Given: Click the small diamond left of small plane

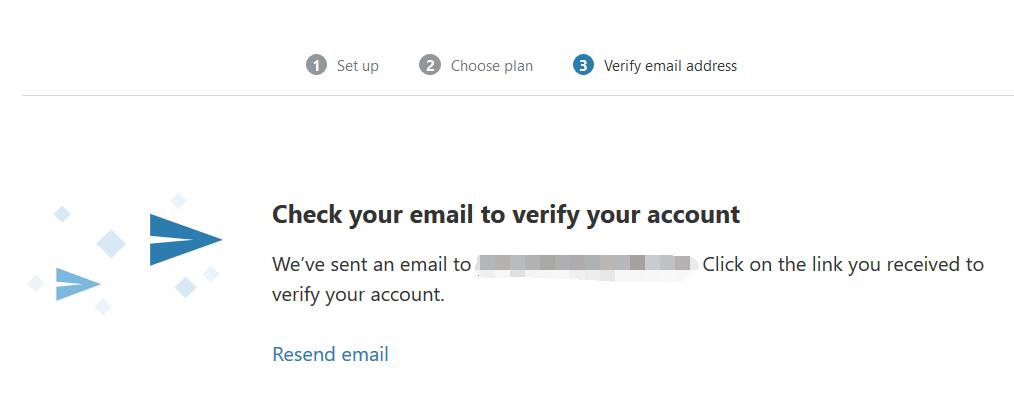Looking at the screenshot, I should [36, 283].
